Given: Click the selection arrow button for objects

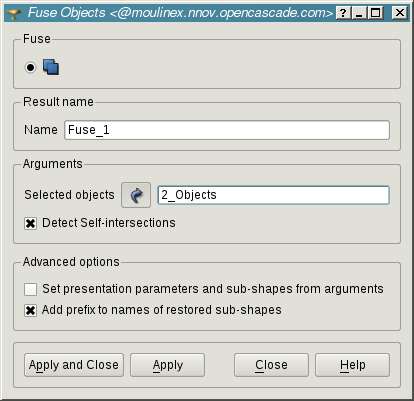Looking at the screenshot, I should tap(136, 195).
